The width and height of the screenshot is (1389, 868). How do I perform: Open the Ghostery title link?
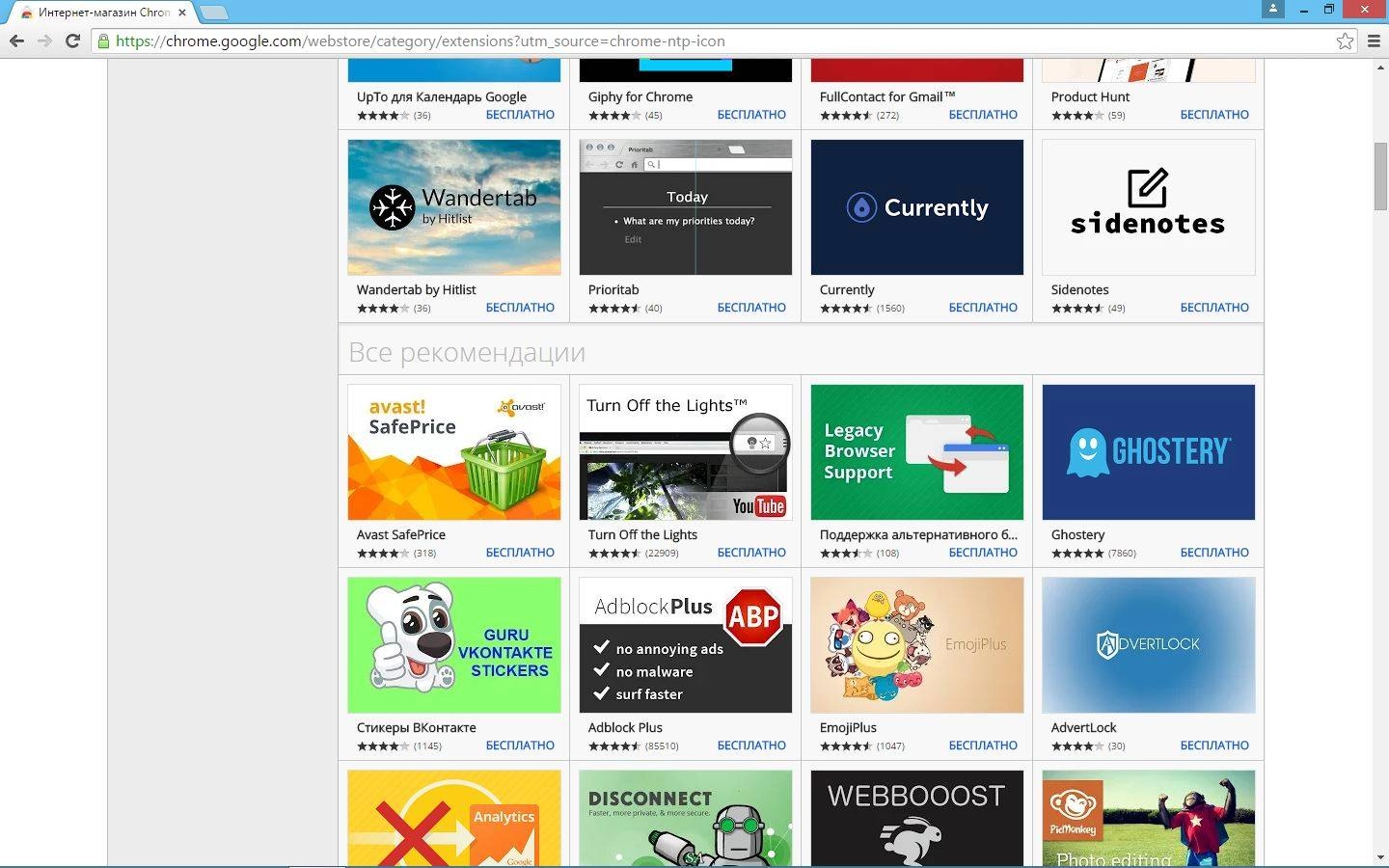(1077, 535)
